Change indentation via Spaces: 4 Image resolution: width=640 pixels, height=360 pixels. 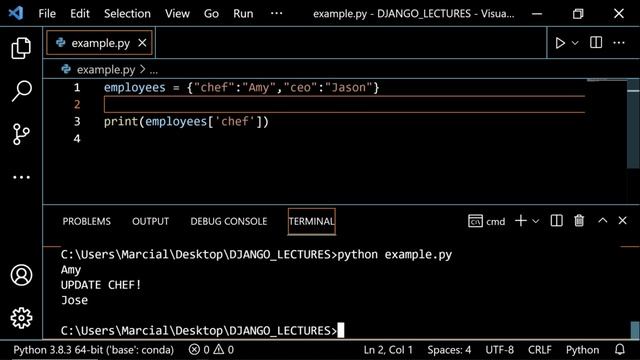pyautogui.click(x=449, y=350)
